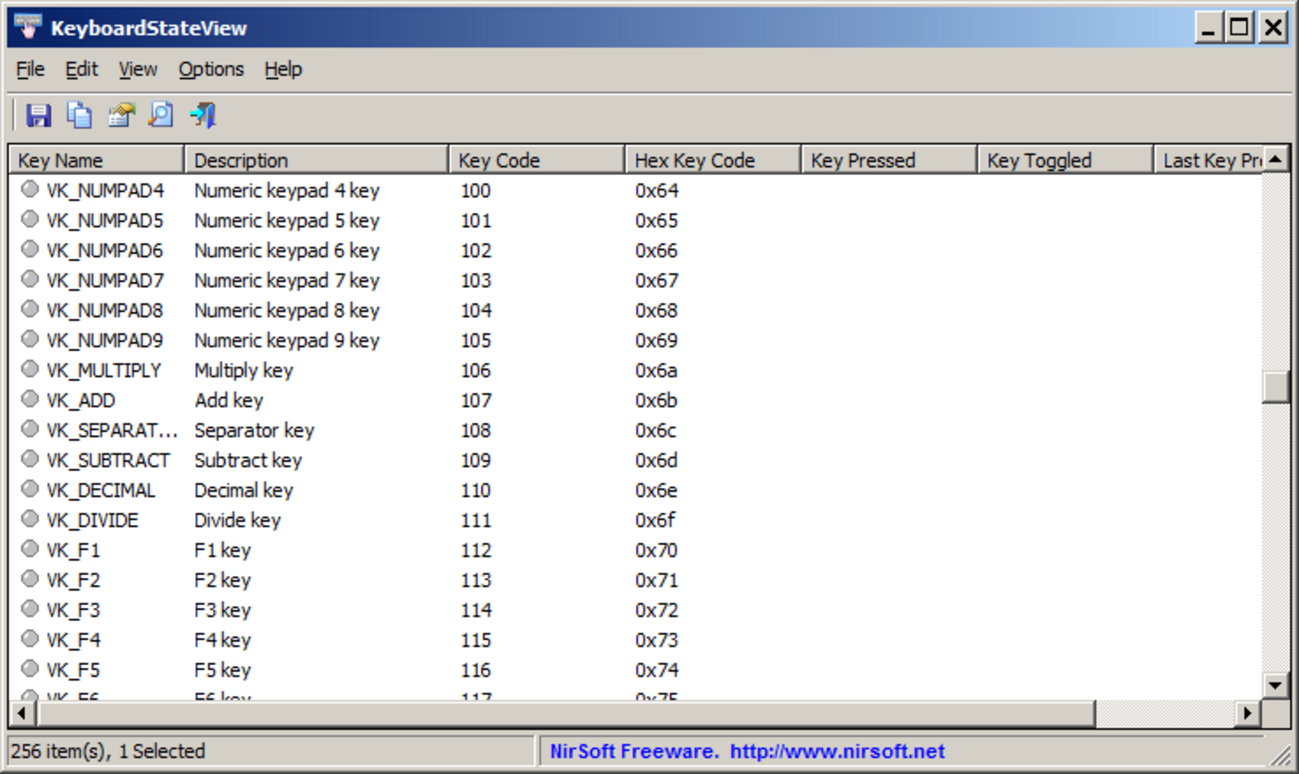Click the Copy Selected Items icon
This screenshot has height=774, width=1299.
79,115
